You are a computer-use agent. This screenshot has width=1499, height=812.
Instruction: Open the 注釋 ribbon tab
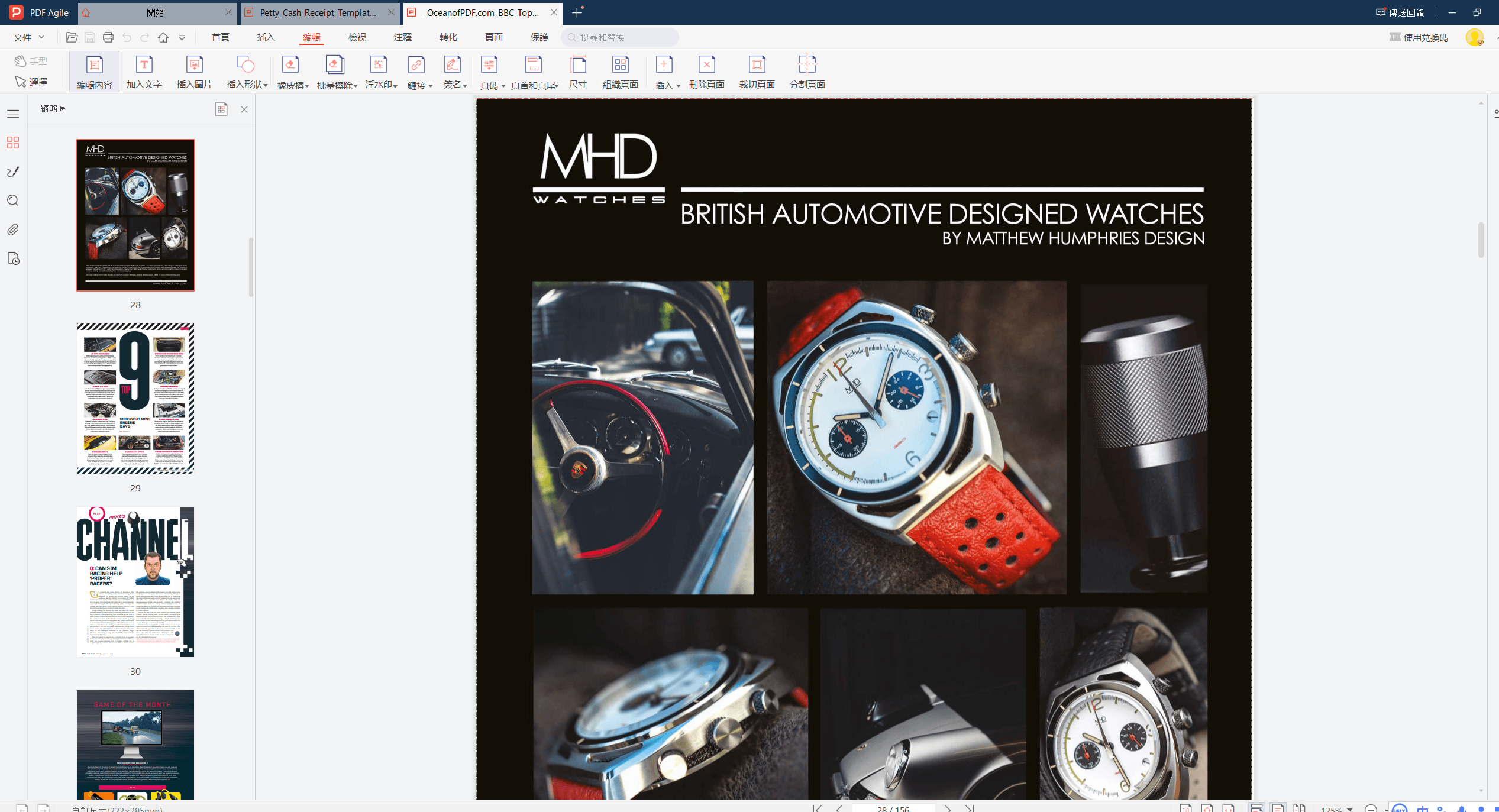(x=403, y=37)
